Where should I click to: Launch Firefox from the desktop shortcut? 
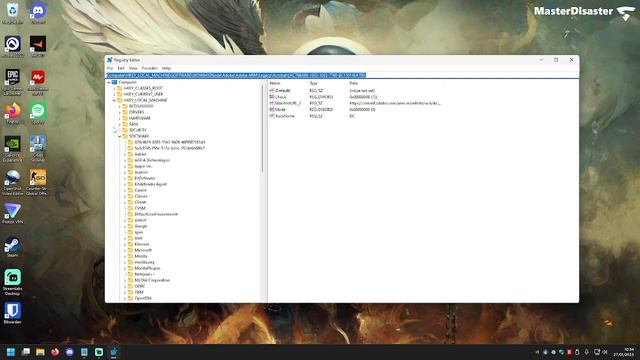[12, 112]
